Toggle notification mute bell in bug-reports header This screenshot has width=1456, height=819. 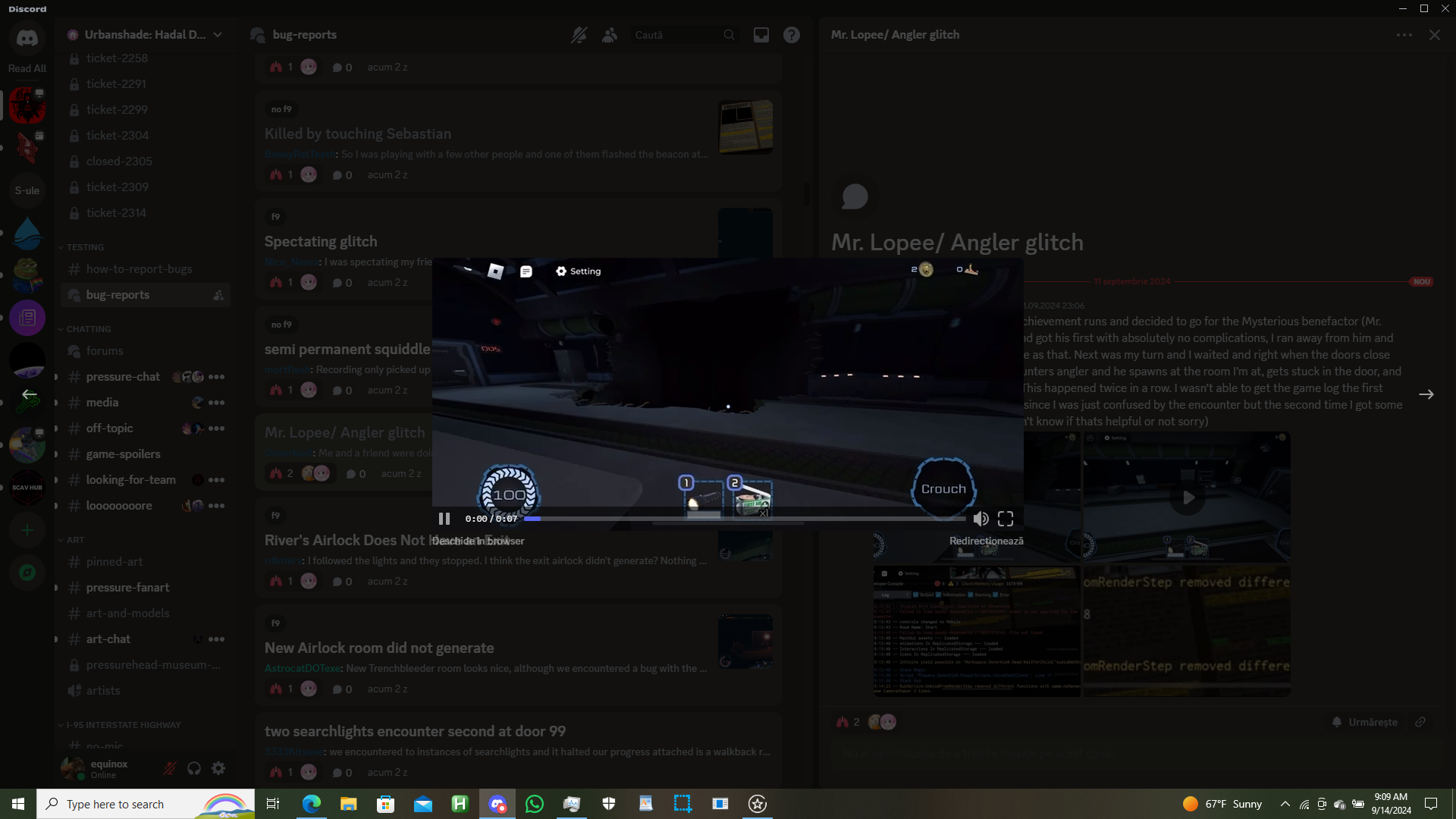click(579, 35)
